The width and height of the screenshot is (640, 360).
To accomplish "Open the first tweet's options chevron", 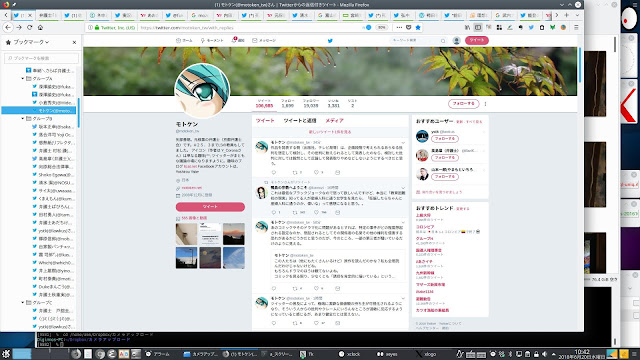I will click(x=403, y=142).
